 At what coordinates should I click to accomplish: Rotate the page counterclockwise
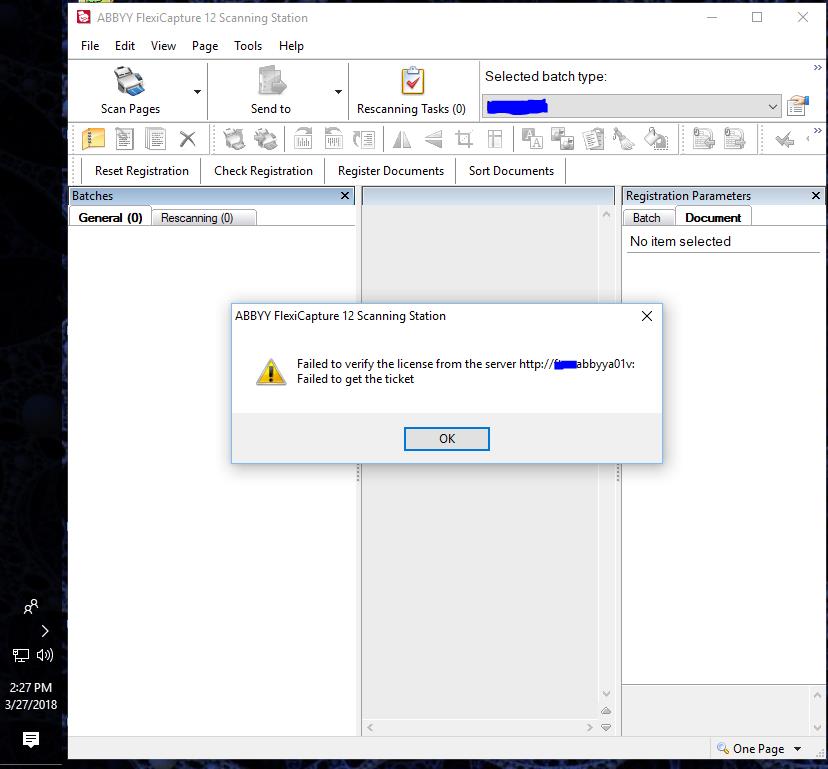coord(334,139)
